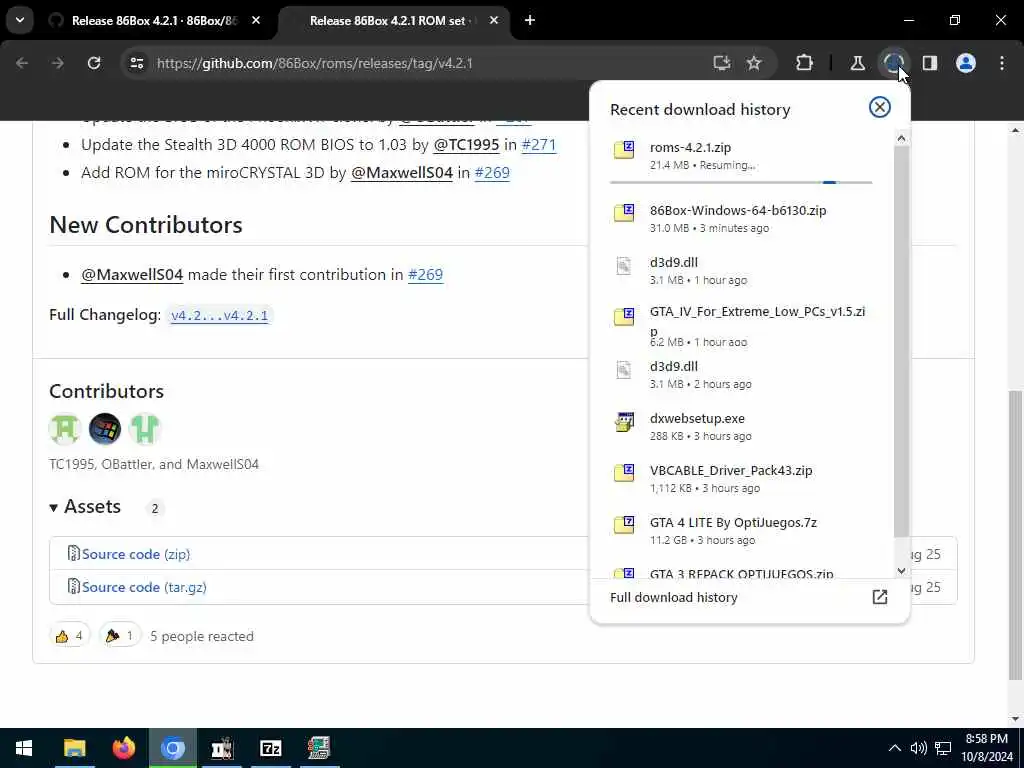Image resolution: width=1024 pixels, height=768 pixels.
Task: Bookmark this page with the star icon
Action: [754, 63]
